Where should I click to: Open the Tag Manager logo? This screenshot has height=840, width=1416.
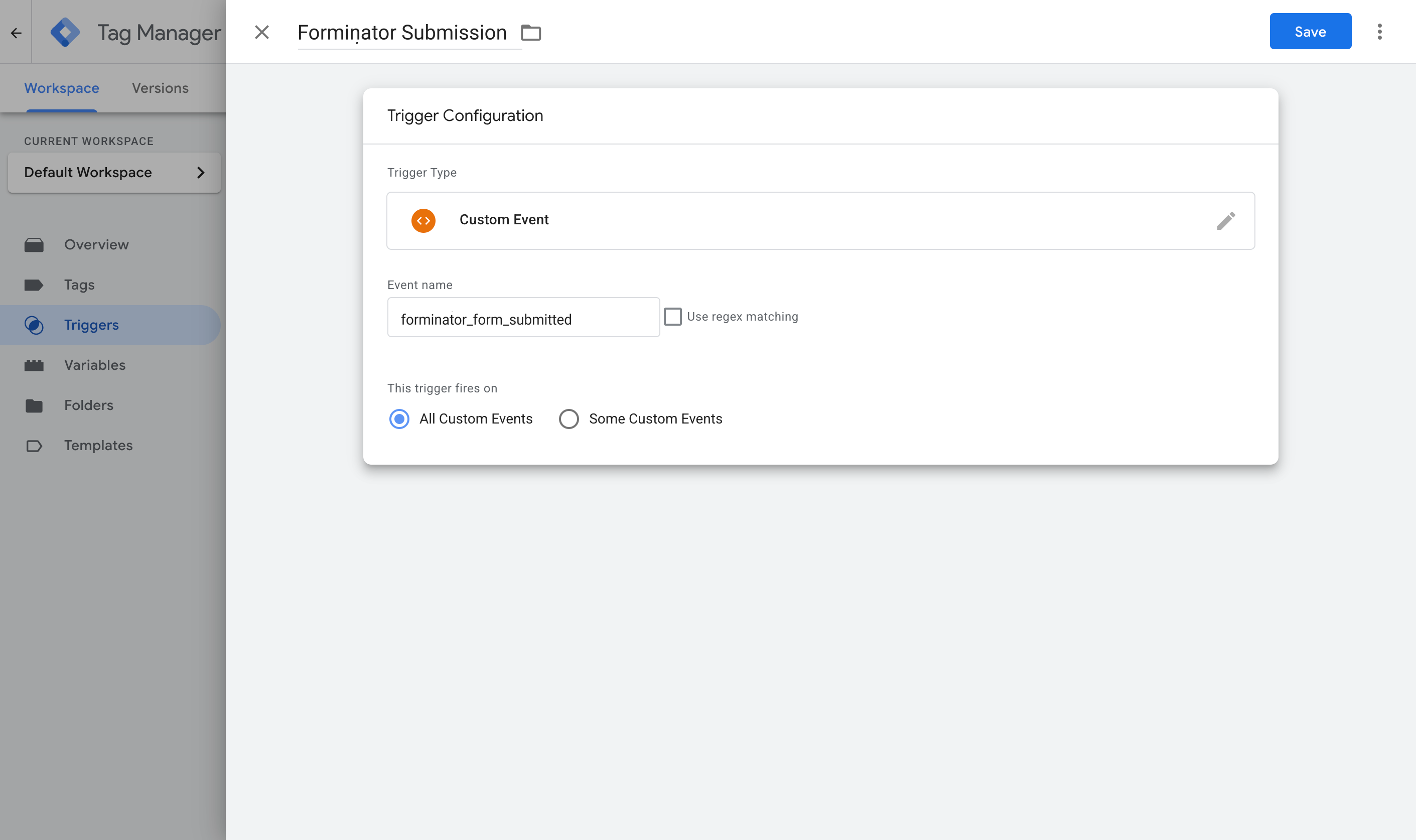click(x=65, y=32)
